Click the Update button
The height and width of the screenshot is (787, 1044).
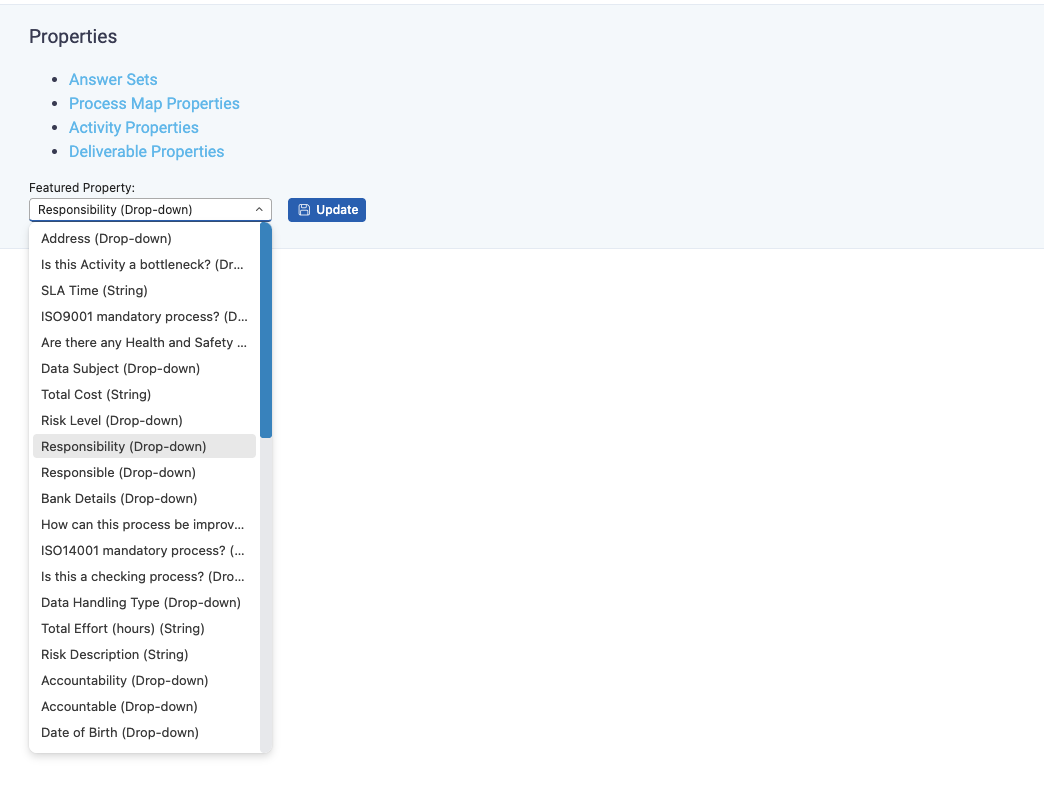tap(327, 210)
